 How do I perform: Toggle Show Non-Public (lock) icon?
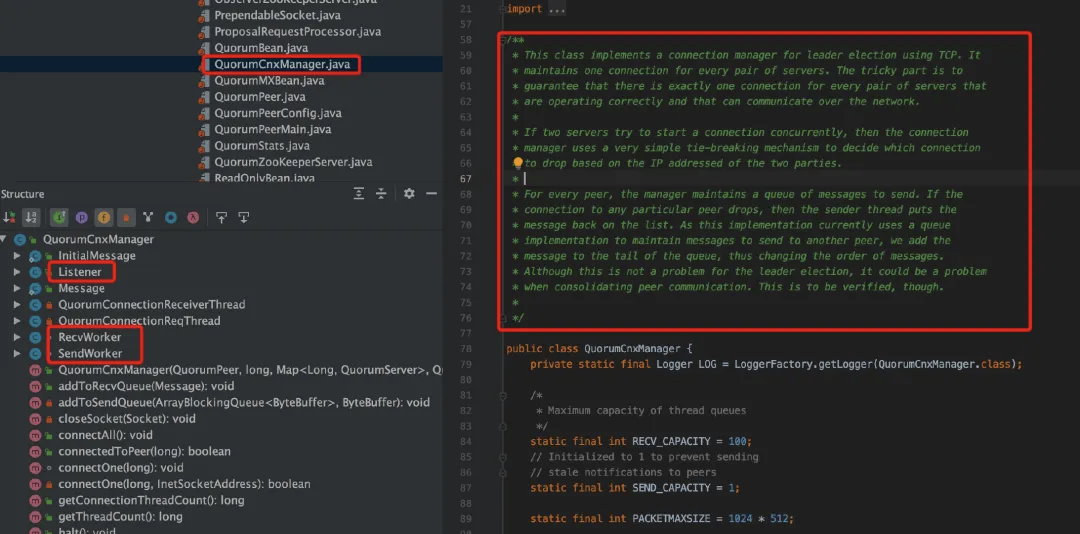pyautogui.click(x=126, y=217)
